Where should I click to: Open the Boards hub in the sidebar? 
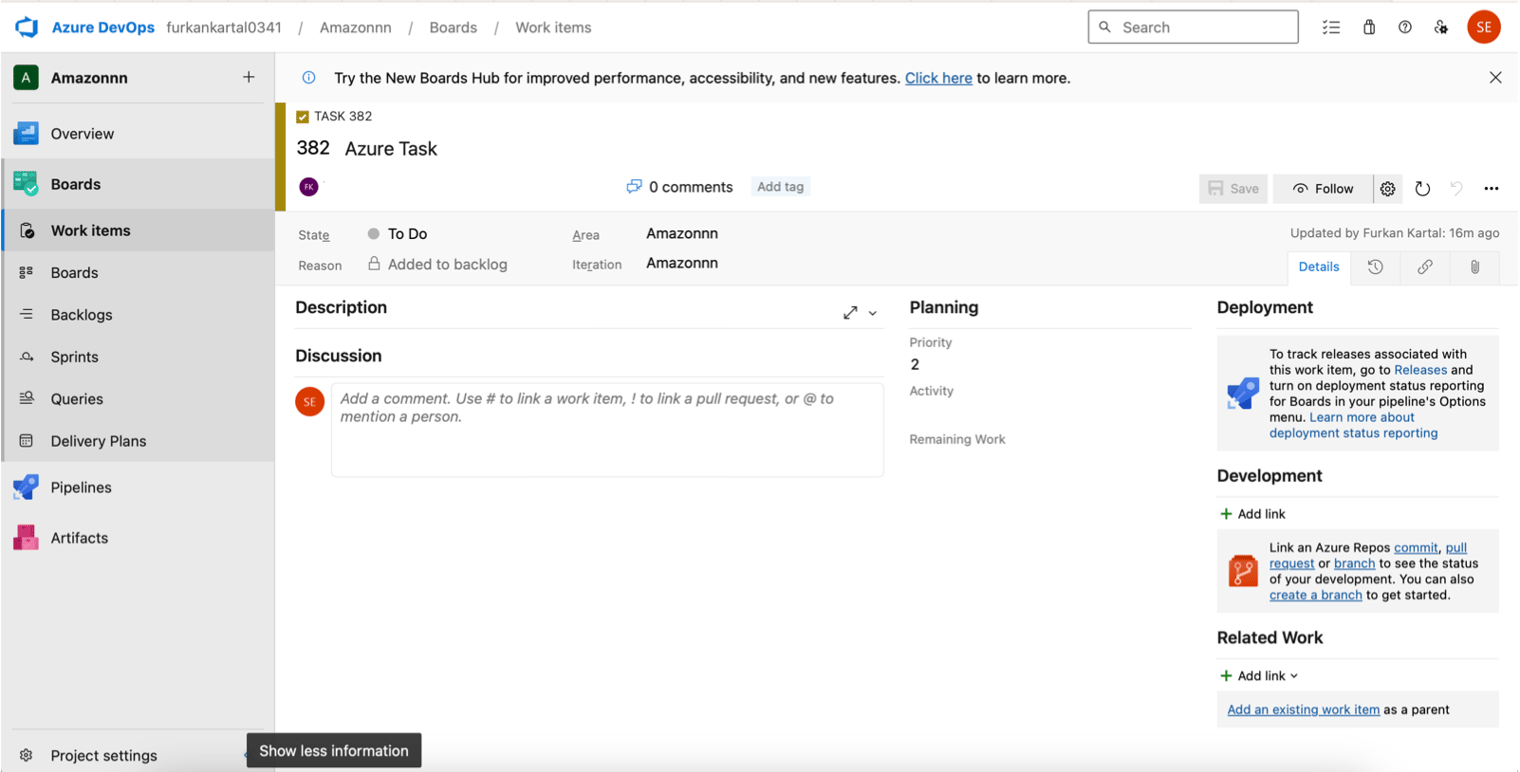click(138, 184)
